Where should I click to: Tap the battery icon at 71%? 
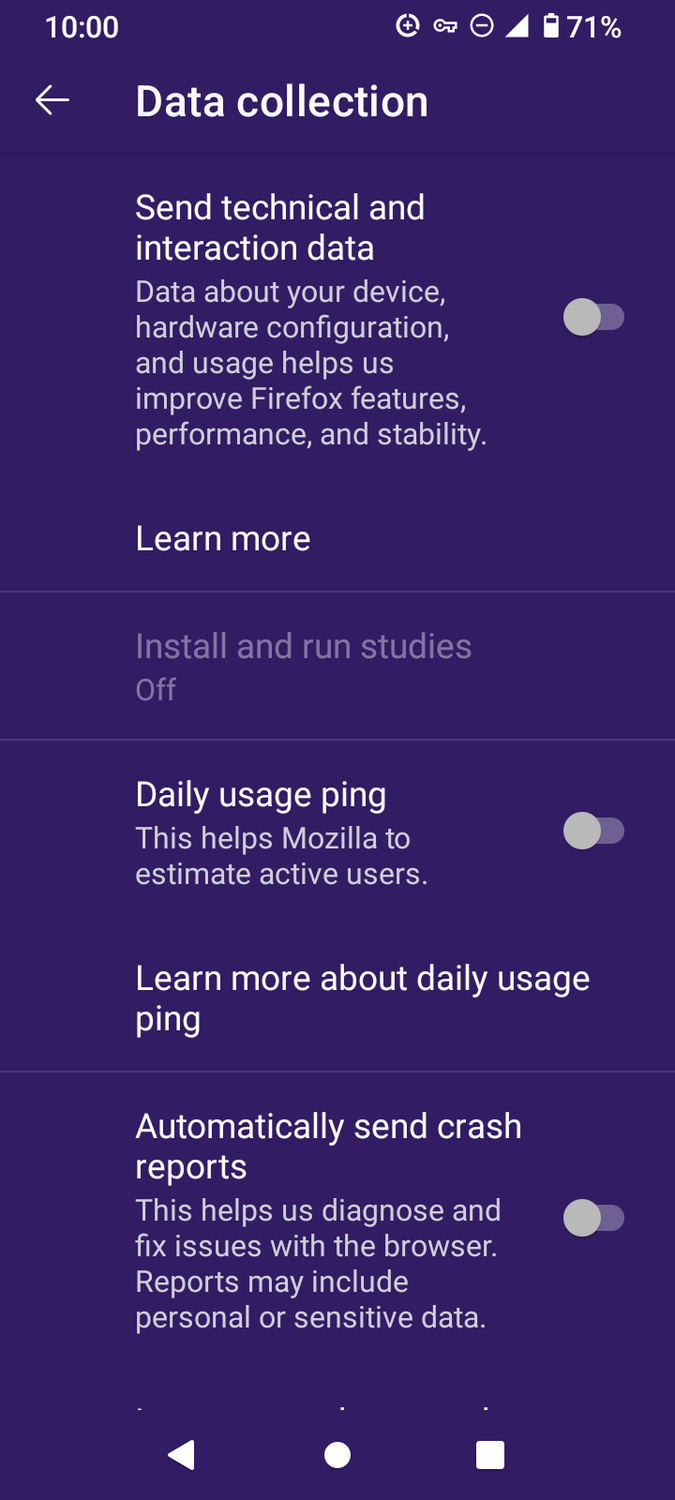(x=551, y=27)
